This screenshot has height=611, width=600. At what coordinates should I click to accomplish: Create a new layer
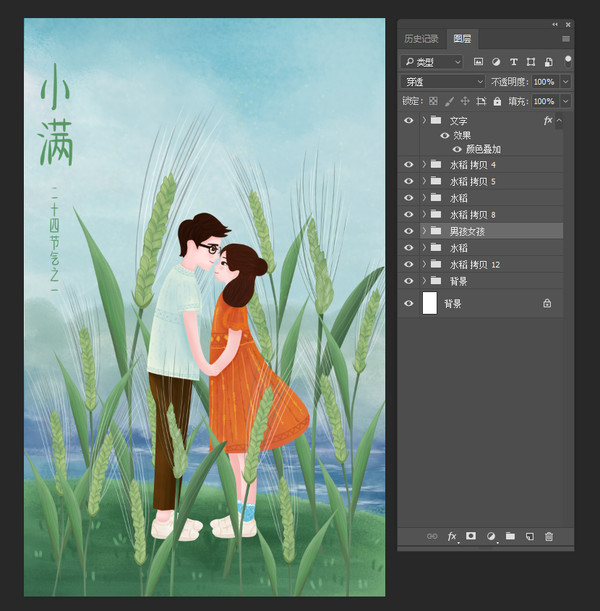(x=529, y=537)
